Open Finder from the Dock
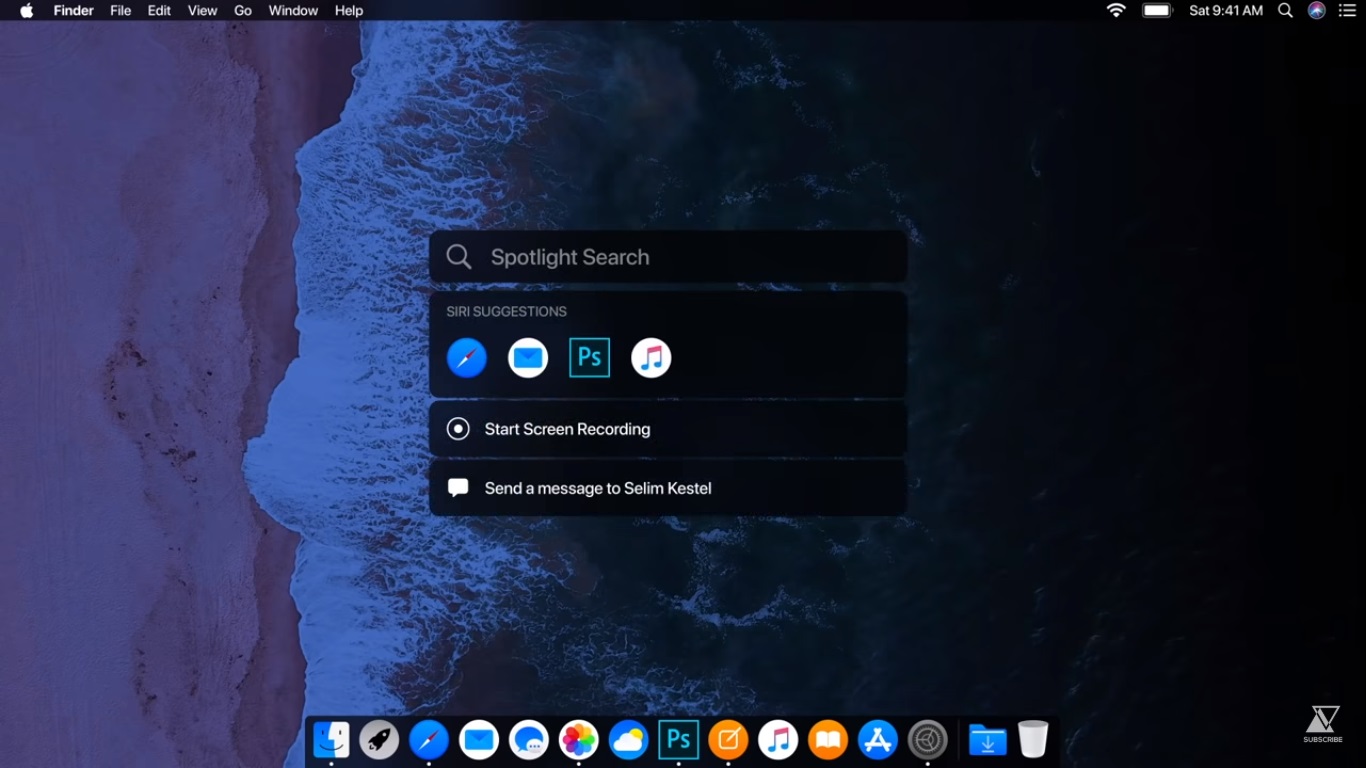This screenshot has width=1366, height=768. [x=331, y=740]
